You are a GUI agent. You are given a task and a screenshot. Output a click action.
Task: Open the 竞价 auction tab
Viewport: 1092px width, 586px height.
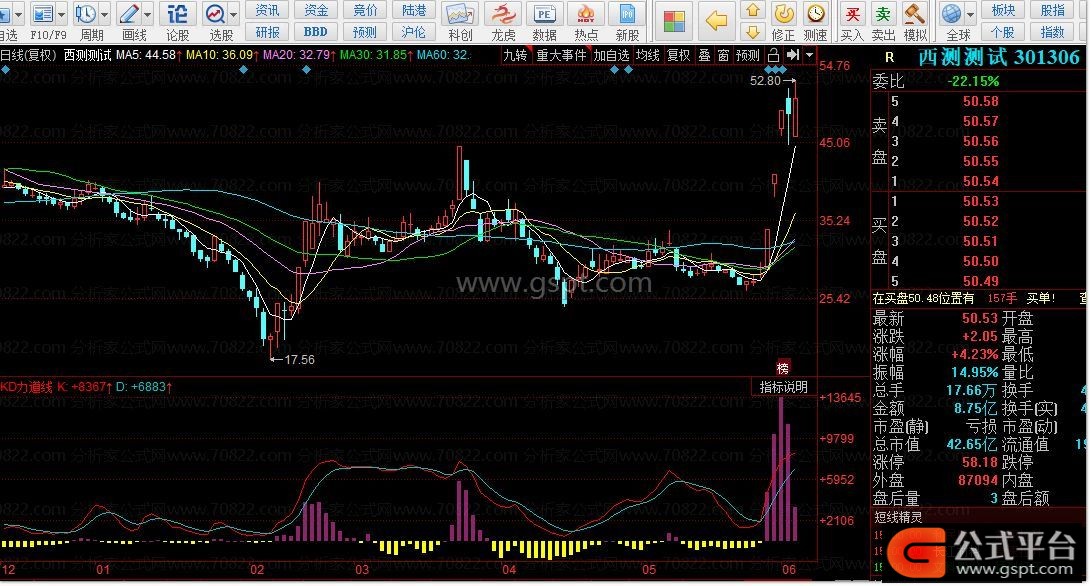(x=365, y=10)
